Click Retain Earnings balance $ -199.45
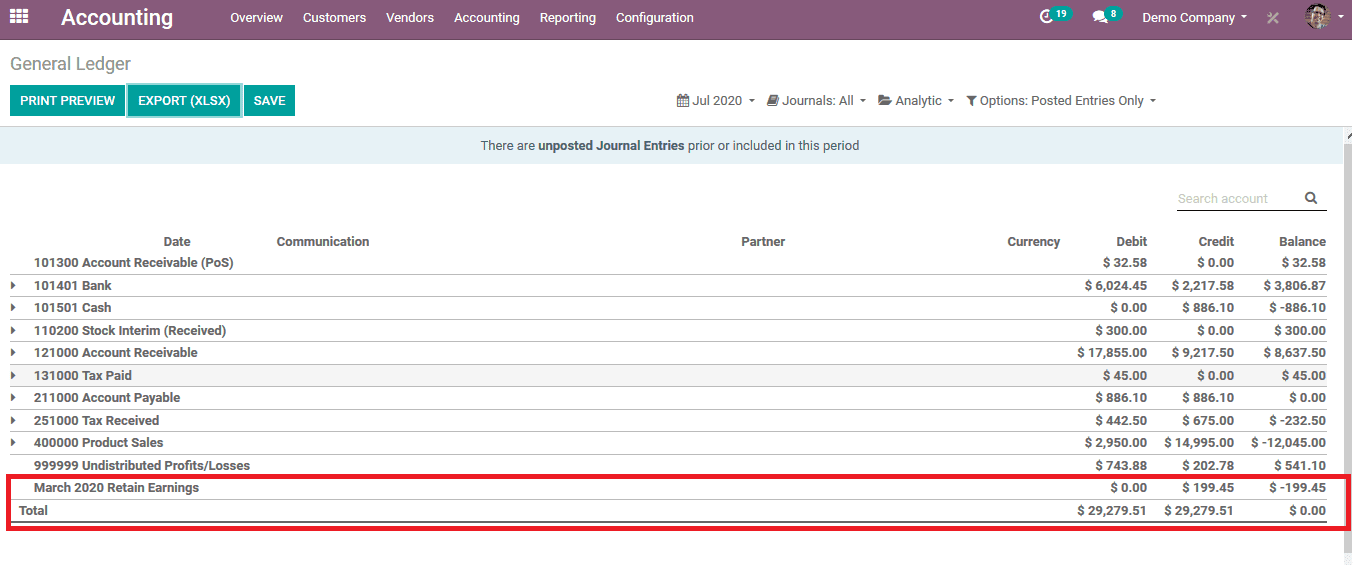1353x565 pixels. pyautogui.click(x=1297, y=488)
